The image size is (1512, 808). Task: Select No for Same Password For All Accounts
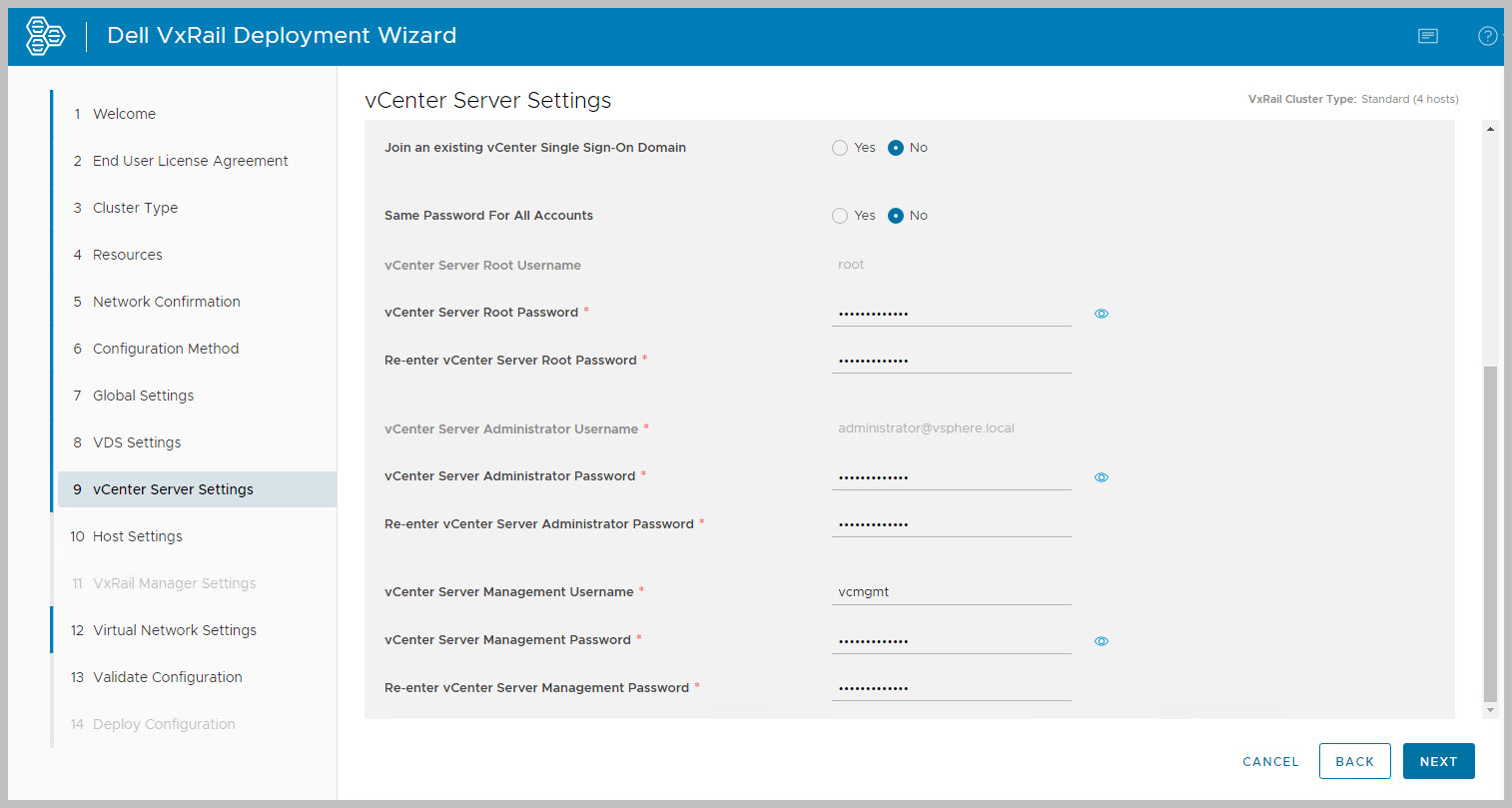[x=896, y=216]
